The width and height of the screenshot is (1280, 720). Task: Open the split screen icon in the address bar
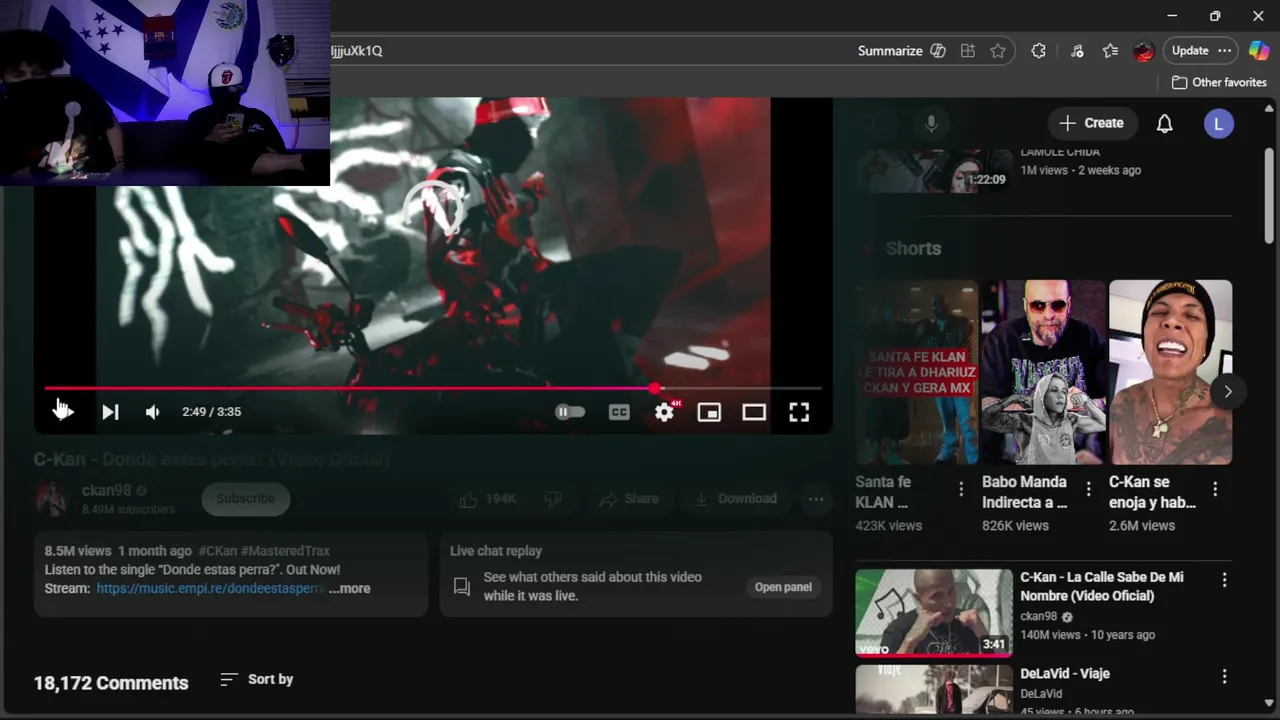(x=967, y=51)
